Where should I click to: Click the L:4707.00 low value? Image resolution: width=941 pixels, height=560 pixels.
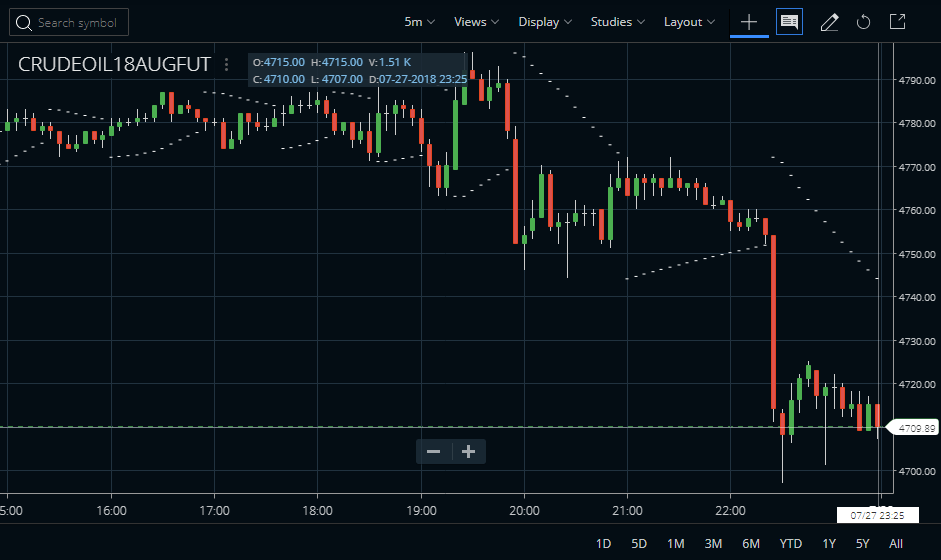[x=337, y=79]
